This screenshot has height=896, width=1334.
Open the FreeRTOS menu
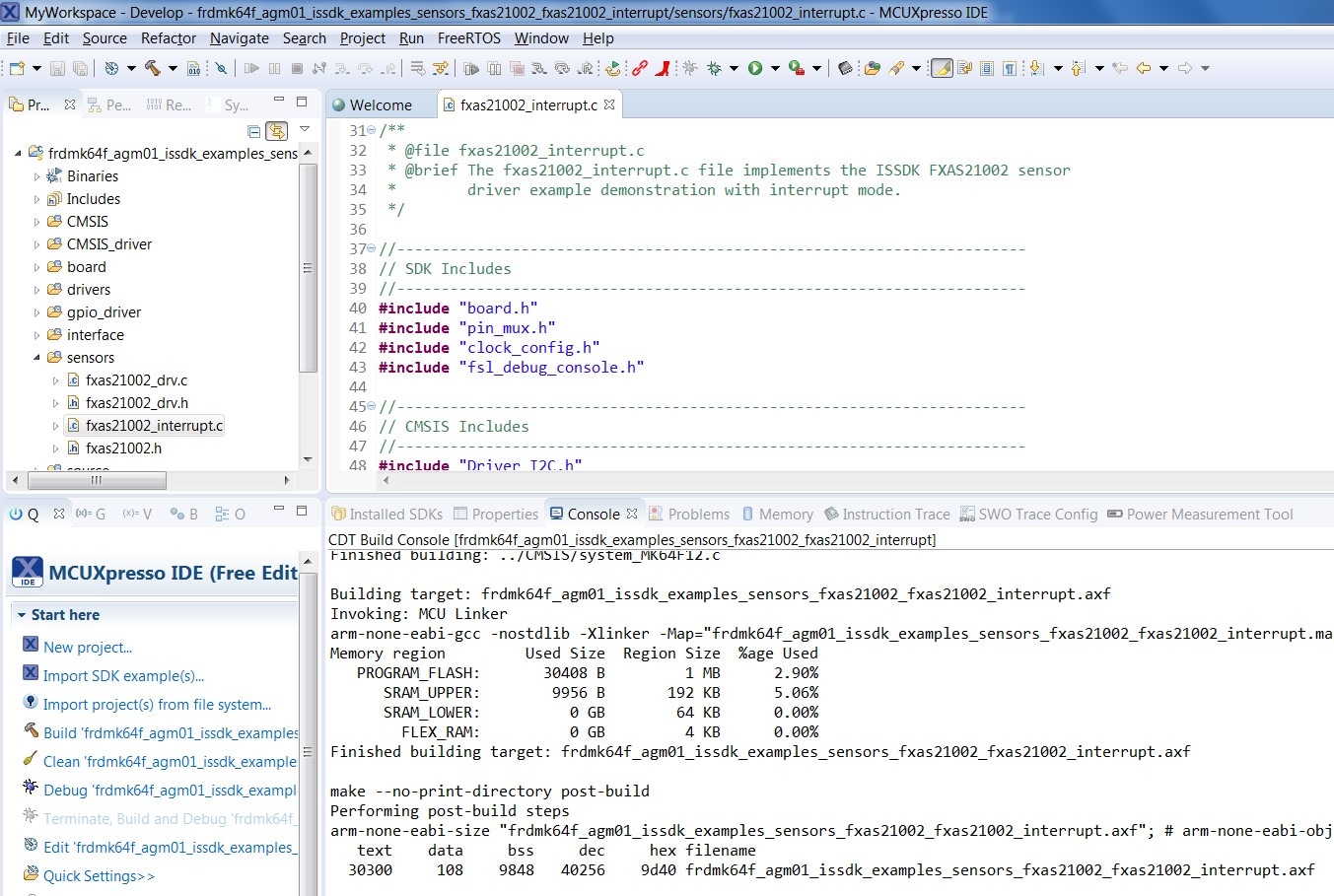pyautogui.click(x=471, y=38)
